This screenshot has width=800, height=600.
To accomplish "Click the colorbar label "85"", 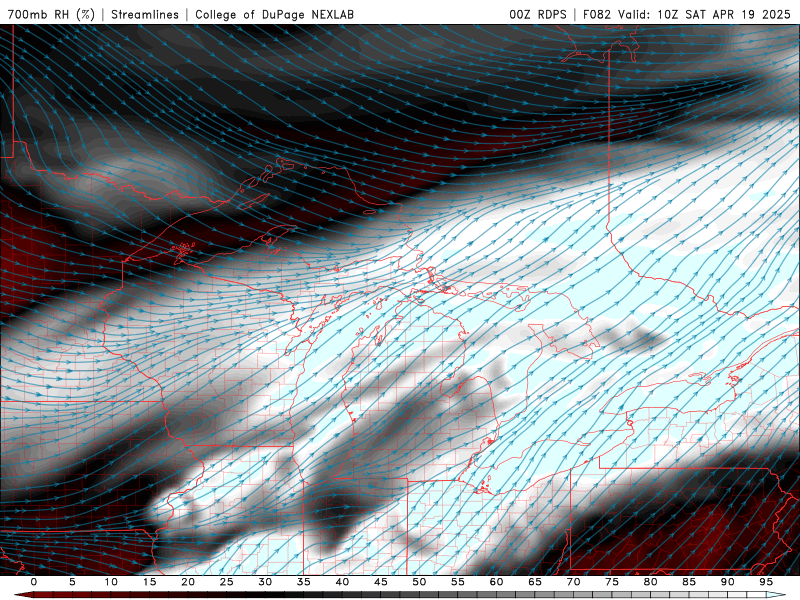I will click(x=689, y=582).
